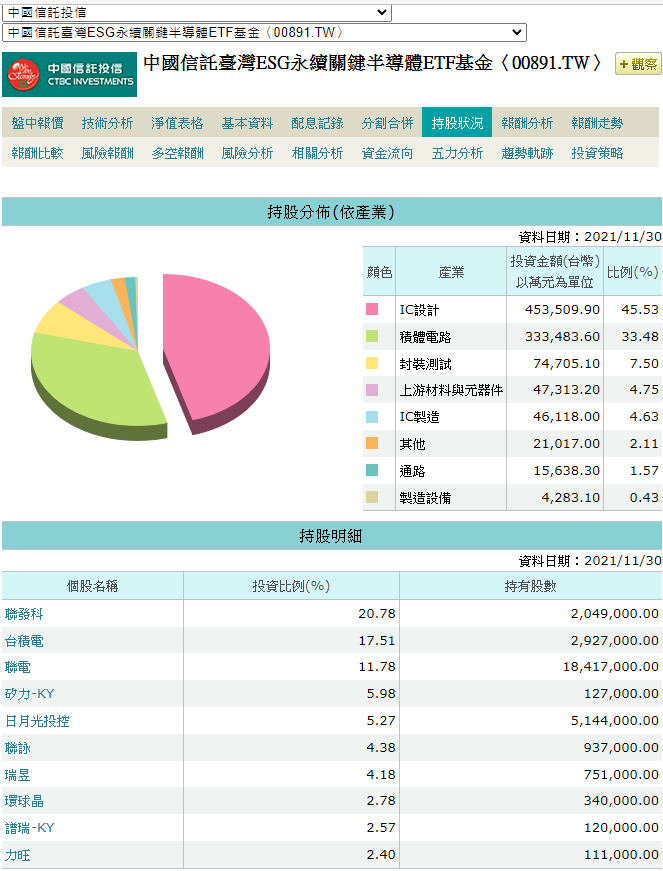The height and width of the screenshot is (871, 663).
Task: Click the teal 通路 color swatch
Action: click(372, 470)
